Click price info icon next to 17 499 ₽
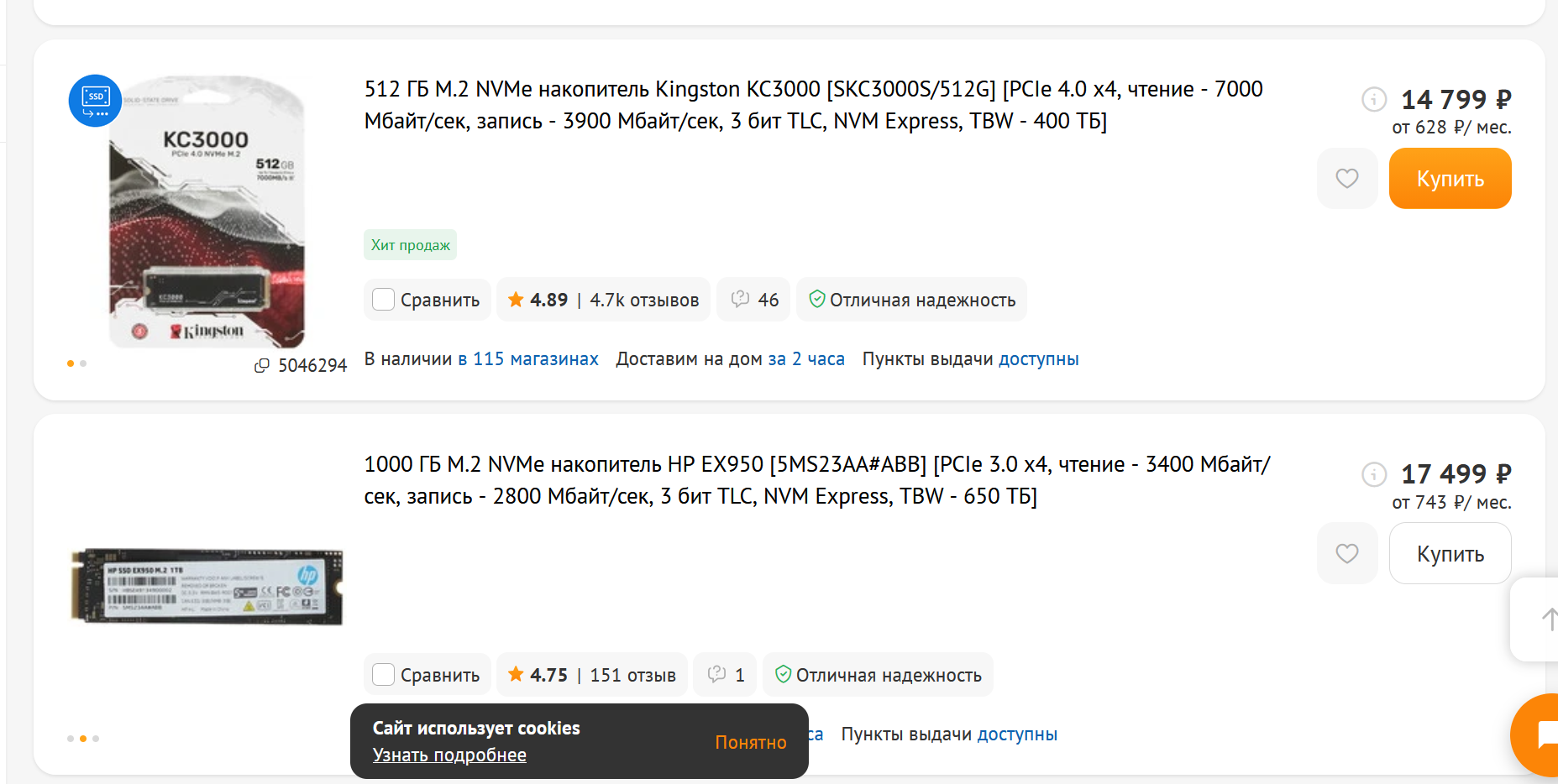Image resolution: width=1558 pixels, height=784 pixels. (1373, 474)
